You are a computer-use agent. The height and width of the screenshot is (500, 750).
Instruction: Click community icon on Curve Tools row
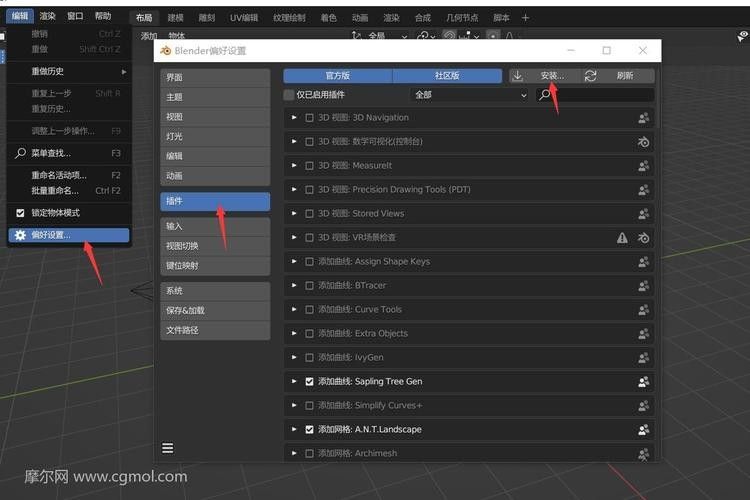click(x=643, y=310)
